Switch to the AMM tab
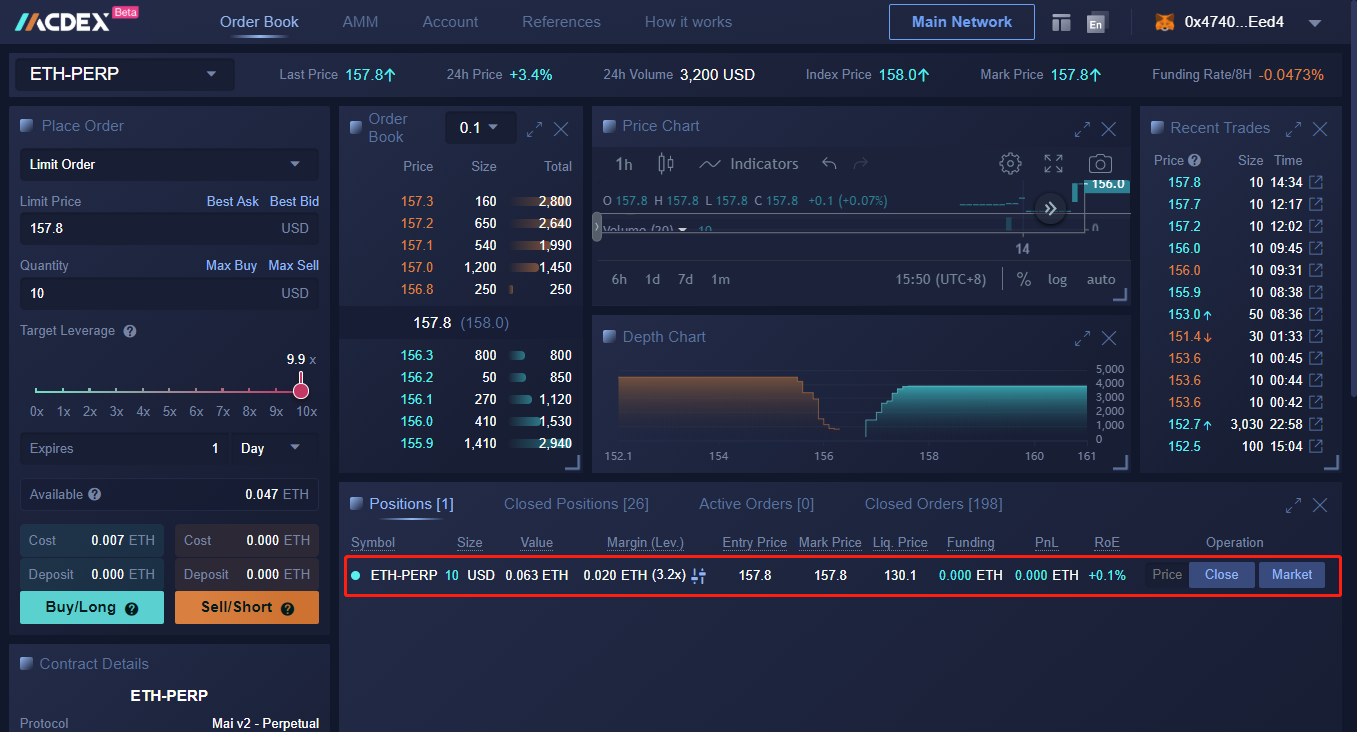 point(360,22)
